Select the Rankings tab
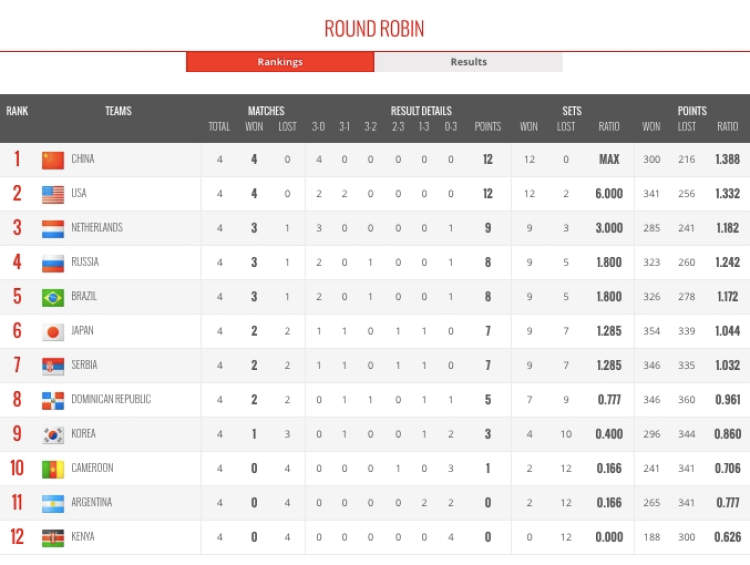The image size is (750, 565). [280, 62]
